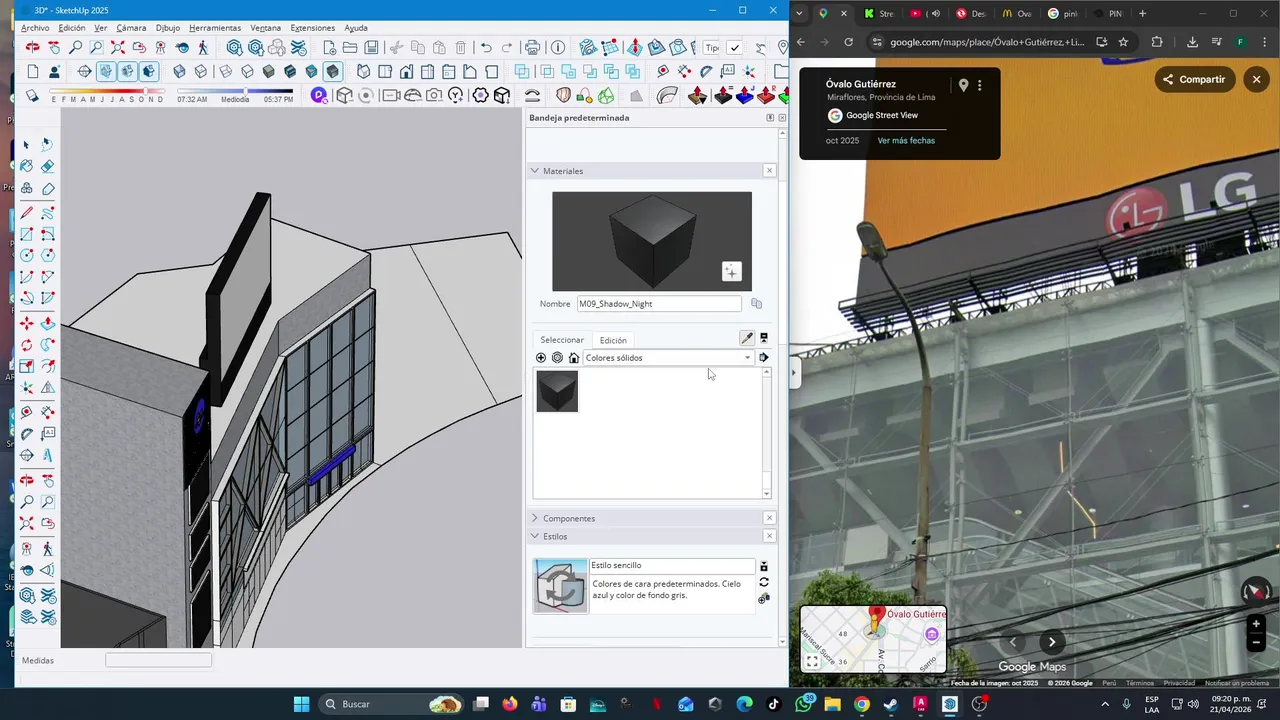1280x720 pixels.
Task: Click the Zoom Extents icon in top toolbar
Action: coord(117,47)
